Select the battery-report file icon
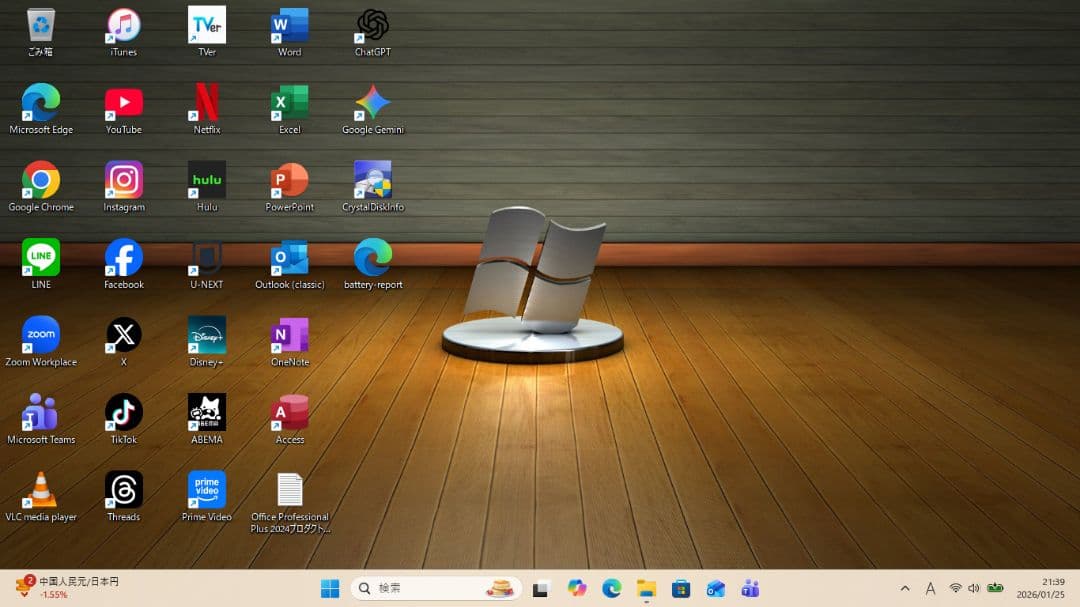 click(x=372, y=258)
